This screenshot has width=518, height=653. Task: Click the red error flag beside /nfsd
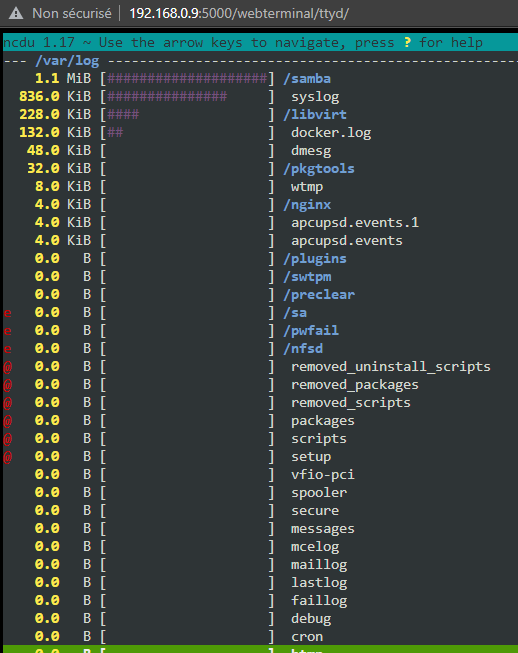click(x=7, y=349)
